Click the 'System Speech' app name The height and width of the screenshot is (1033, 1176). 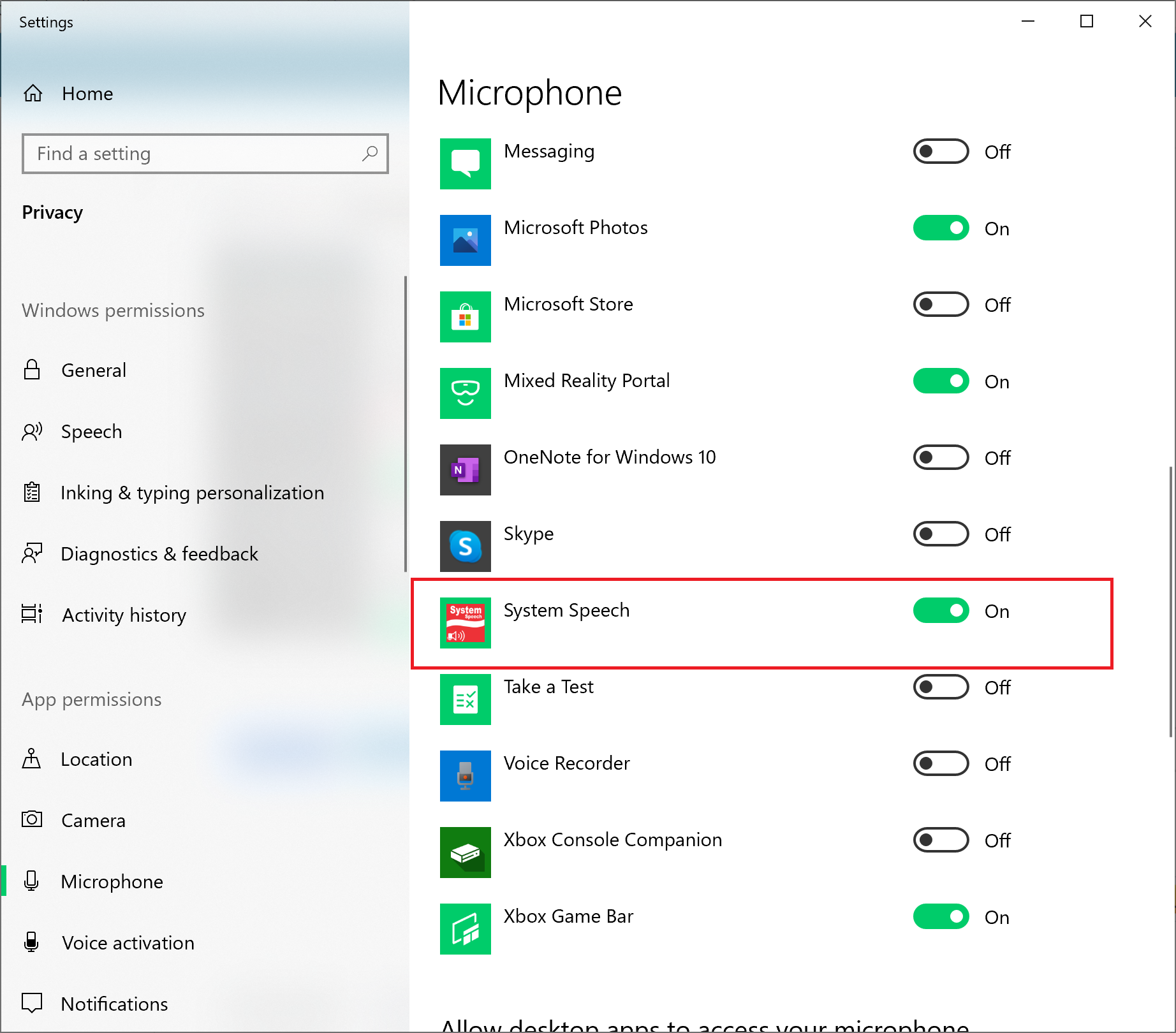coord(566,610)
